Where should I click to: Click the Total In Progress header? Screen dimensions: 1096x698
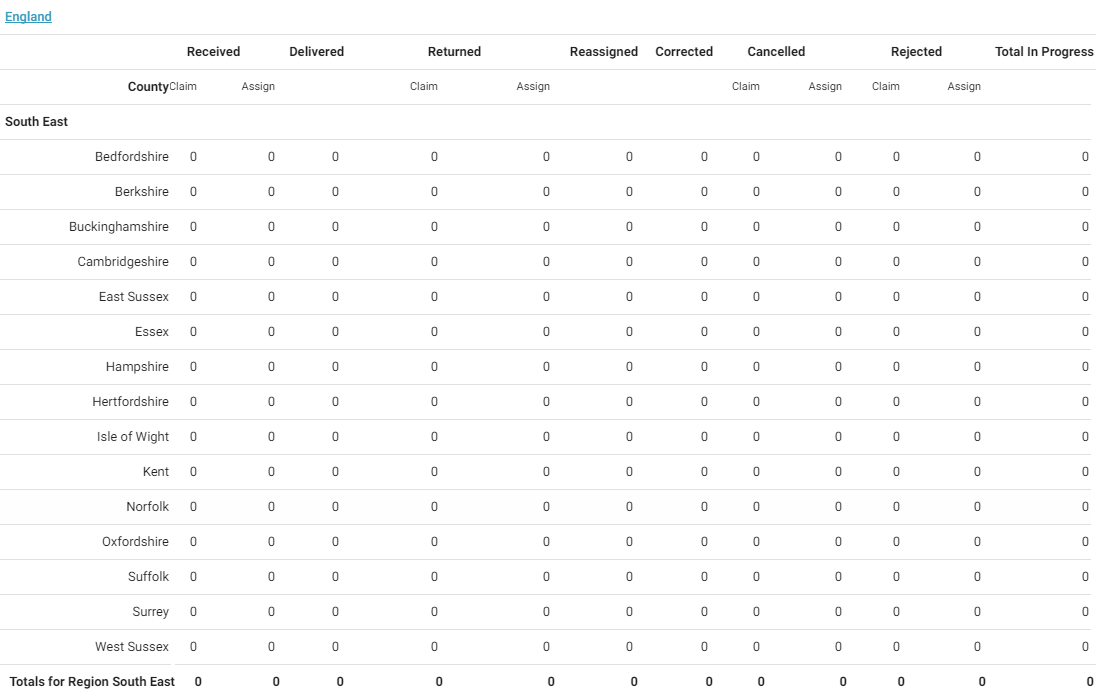(x=1043, y=52)
